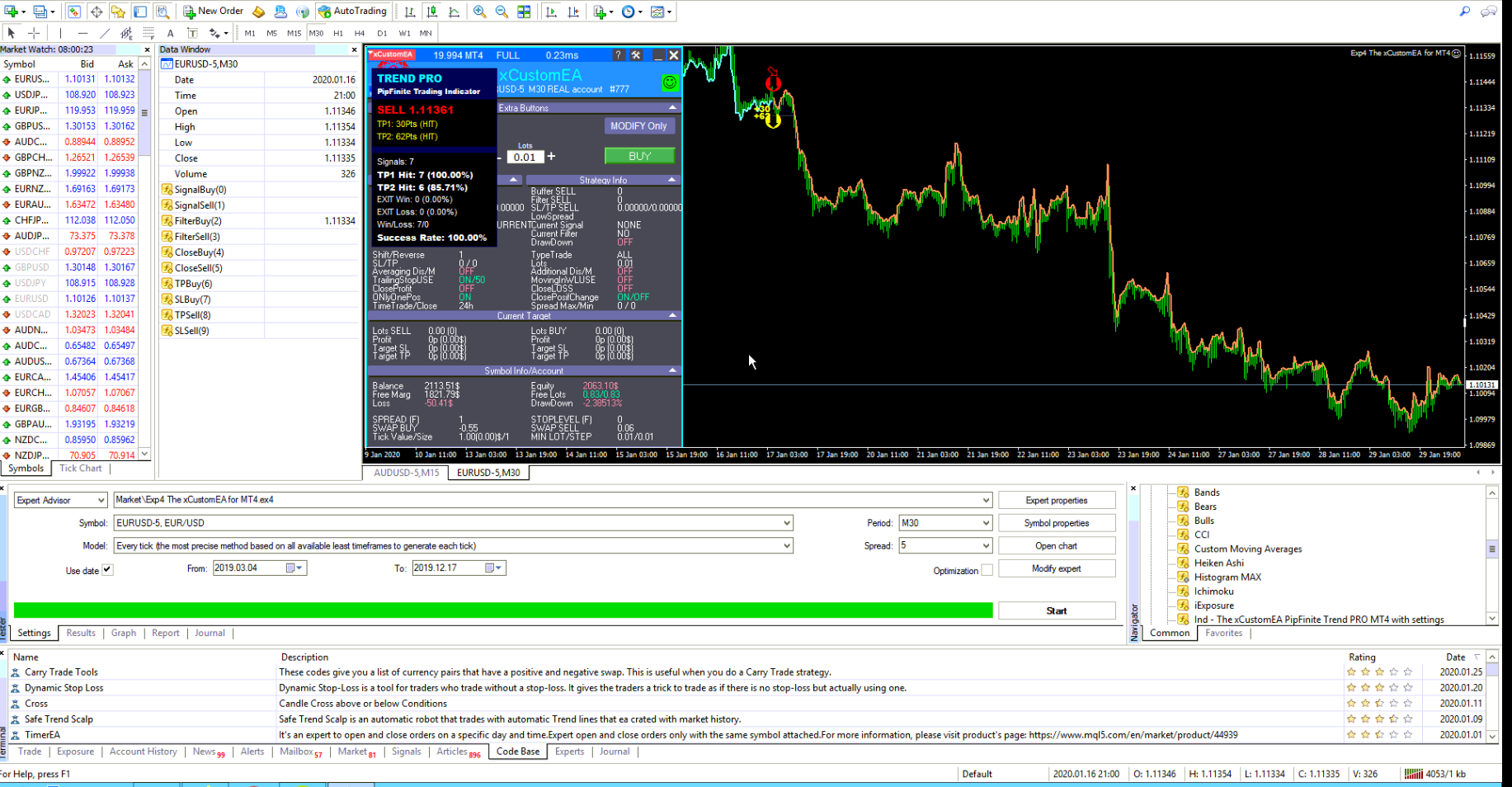
Task: Zoom in on the chart
Action: 479,12
